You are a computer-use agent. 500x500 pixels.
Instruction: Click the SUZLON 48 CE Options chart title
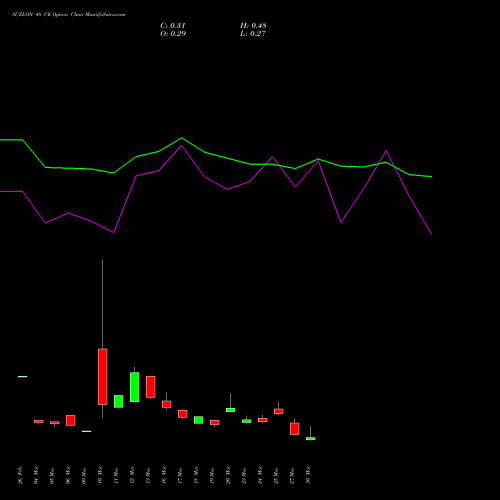tap(69, 15)
